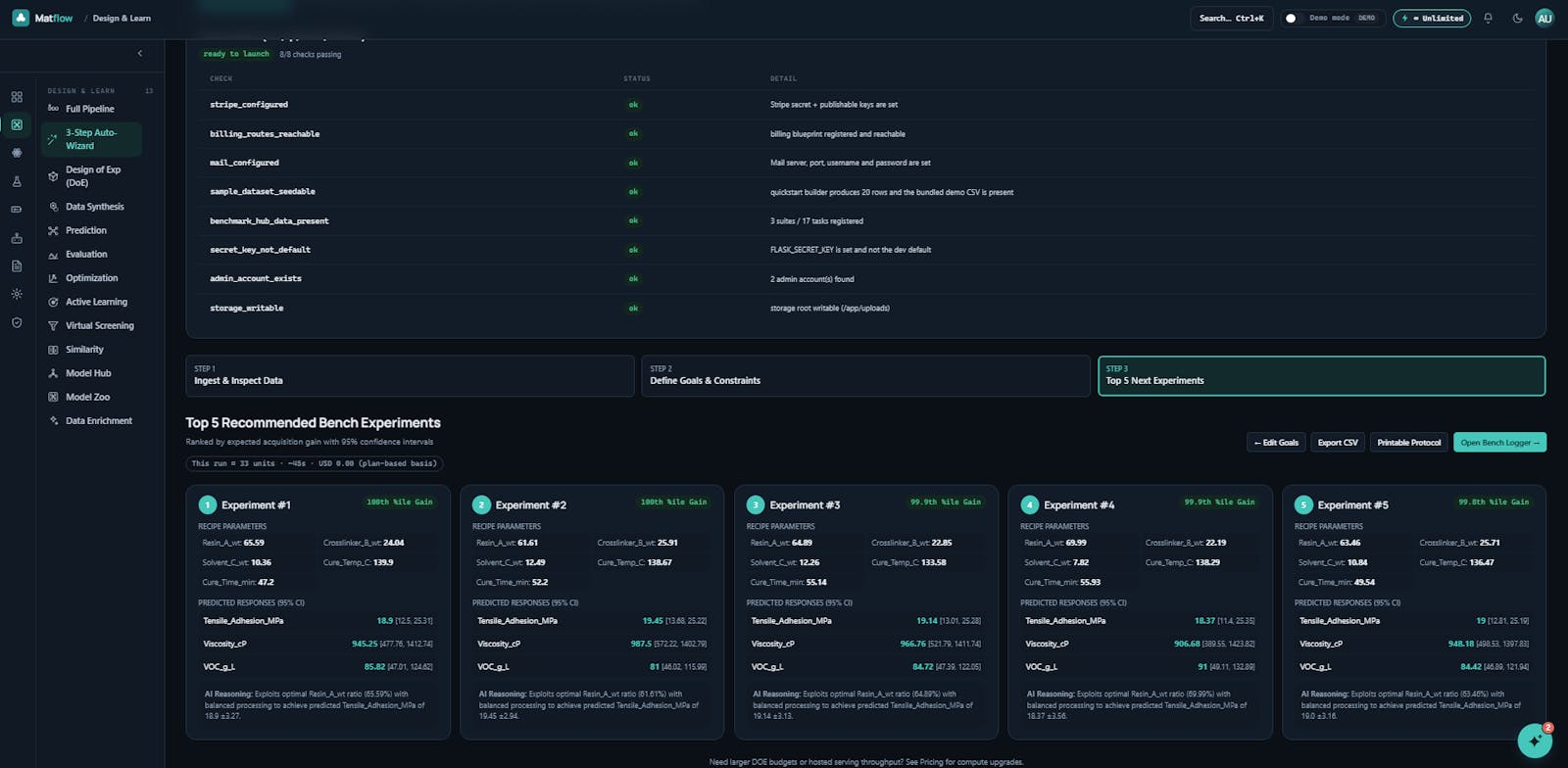Go to Data Synthesis
The height and width of the screenshot is (768, 1568).
click(91, 207)
